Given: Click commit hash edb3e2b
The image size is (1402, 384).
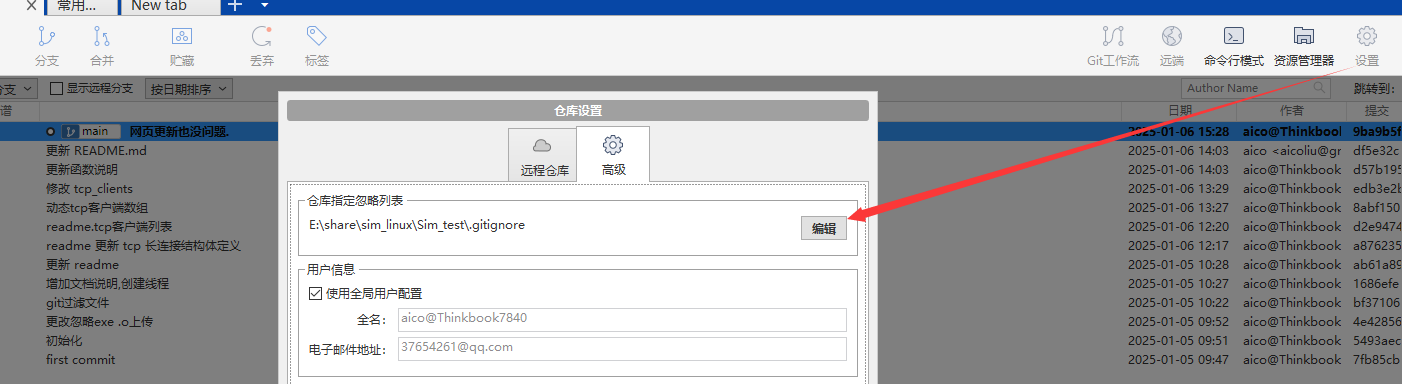Looking at the screenshot, I should click(x=1377, y=188).
